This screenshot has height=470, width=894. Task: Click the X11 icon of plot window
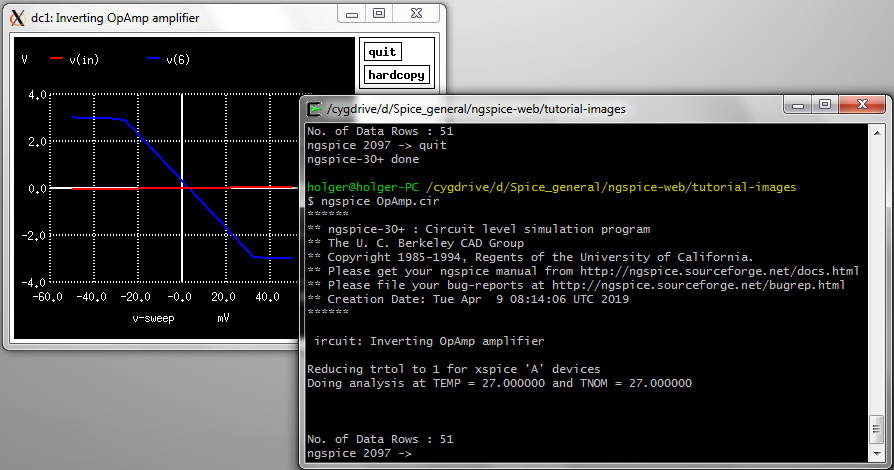[16, 14]
